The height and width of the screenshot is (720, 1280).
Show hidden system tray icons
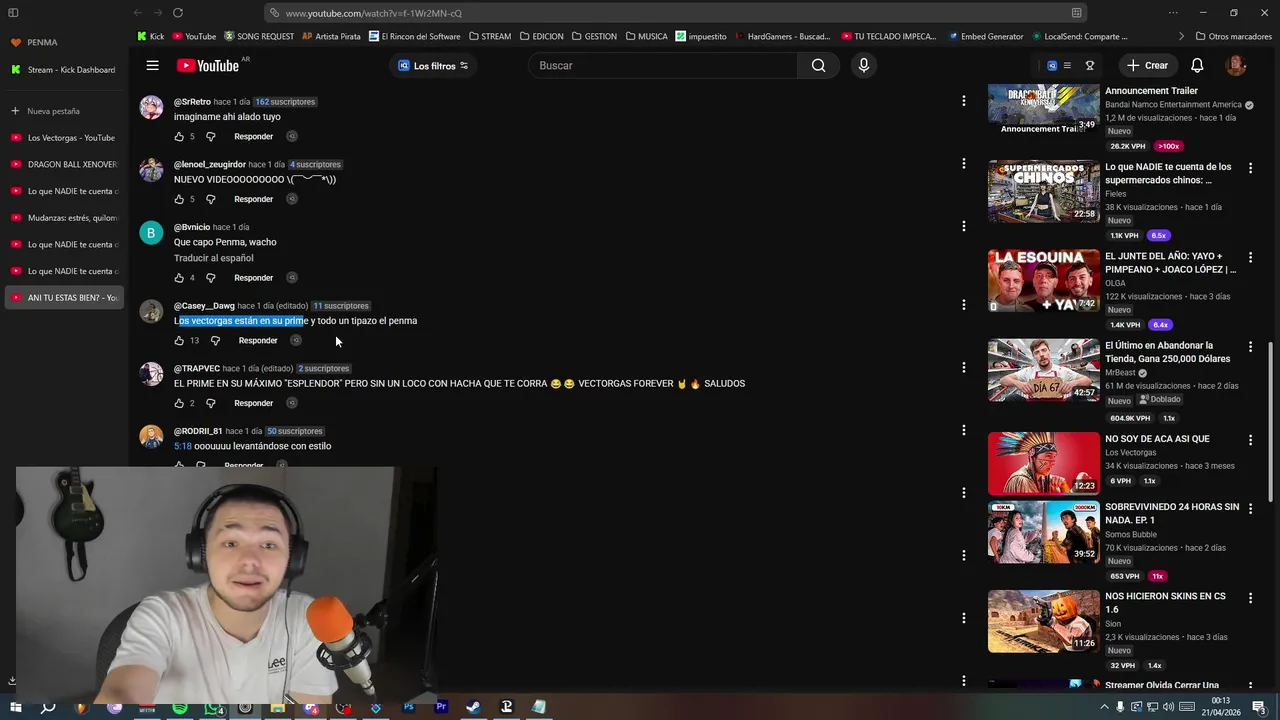[1104, 707]
